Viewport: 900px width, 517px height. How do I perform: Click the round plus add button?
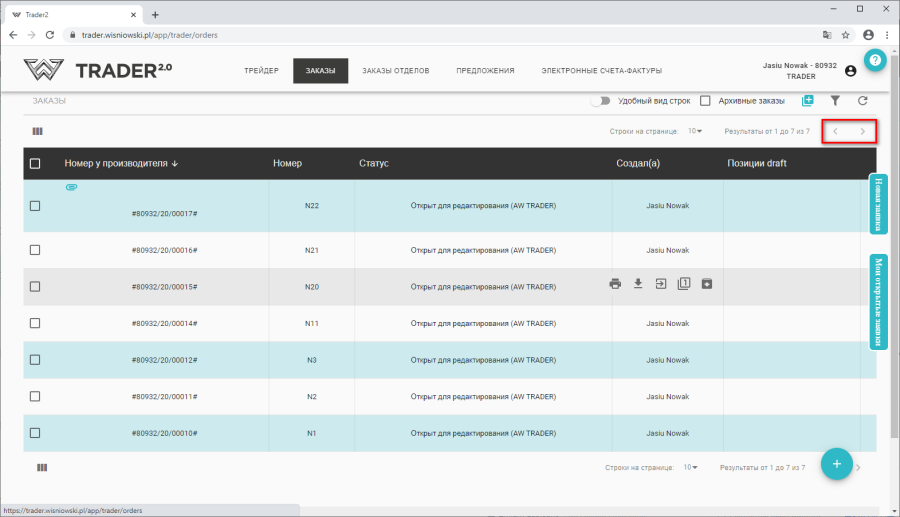[837, 463]
